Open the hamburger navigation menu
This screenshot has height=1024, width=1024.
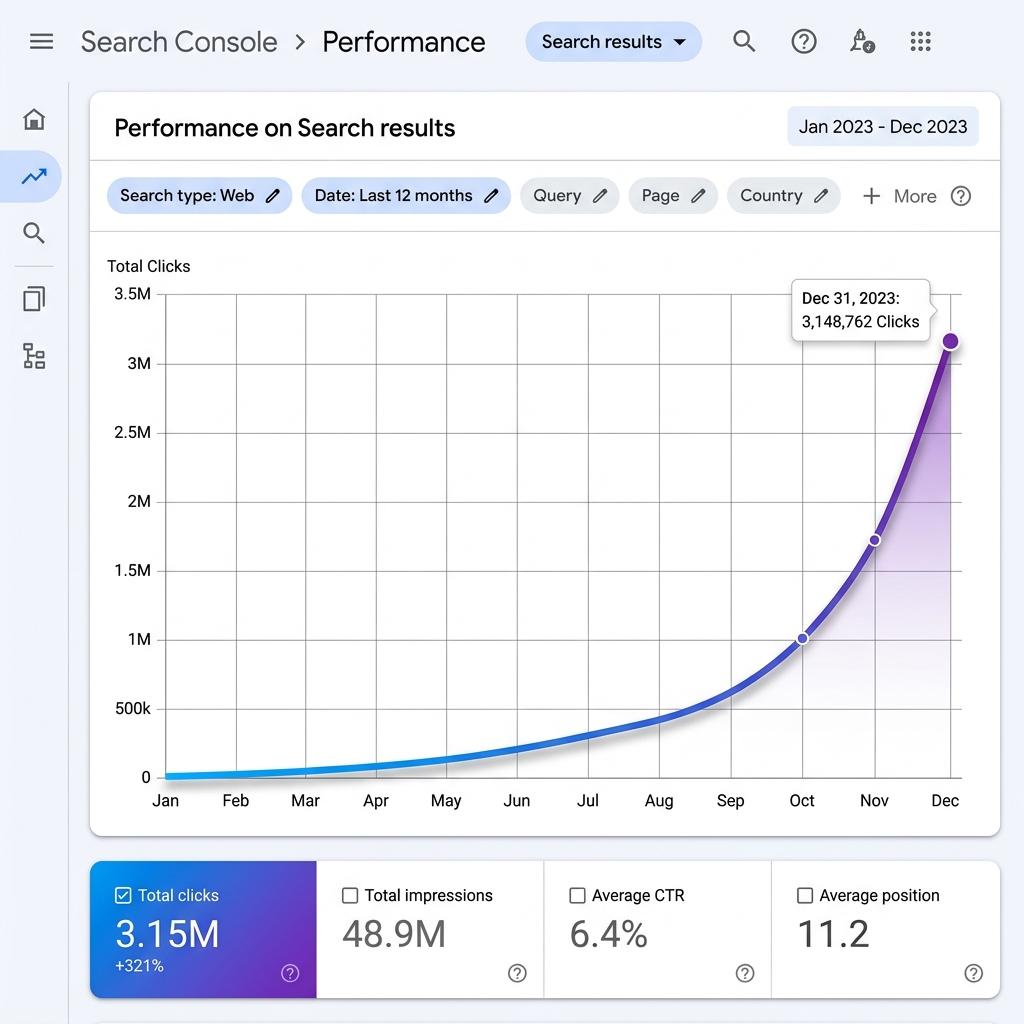point(41,42)
